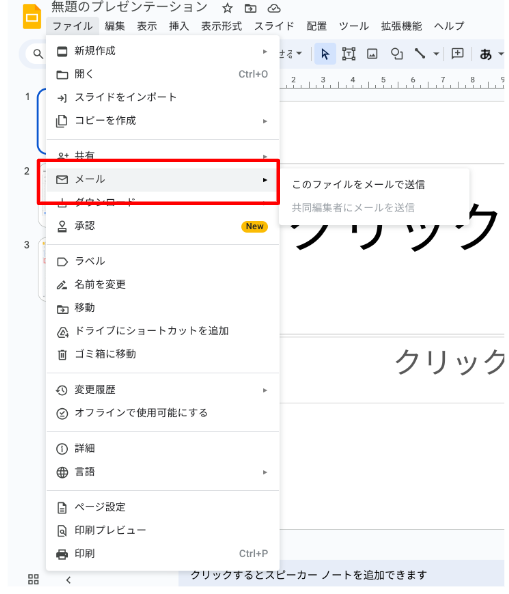The image size is (509, 594).
Task: Click the insert image toolbar icon
Action: pyautogui.click(x=372, y=54)
